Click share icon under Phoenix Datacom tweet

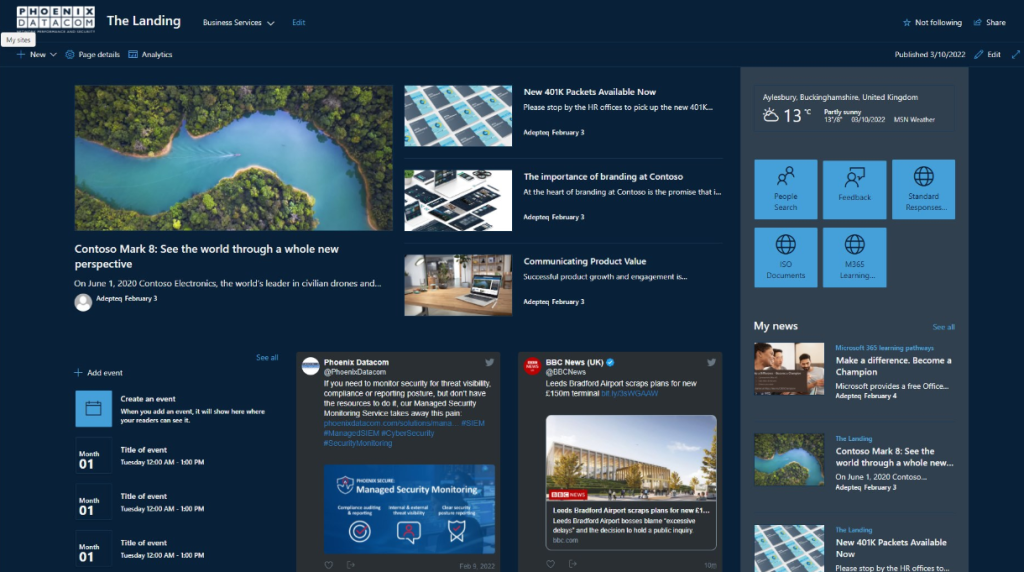click(x=351, y=565)
